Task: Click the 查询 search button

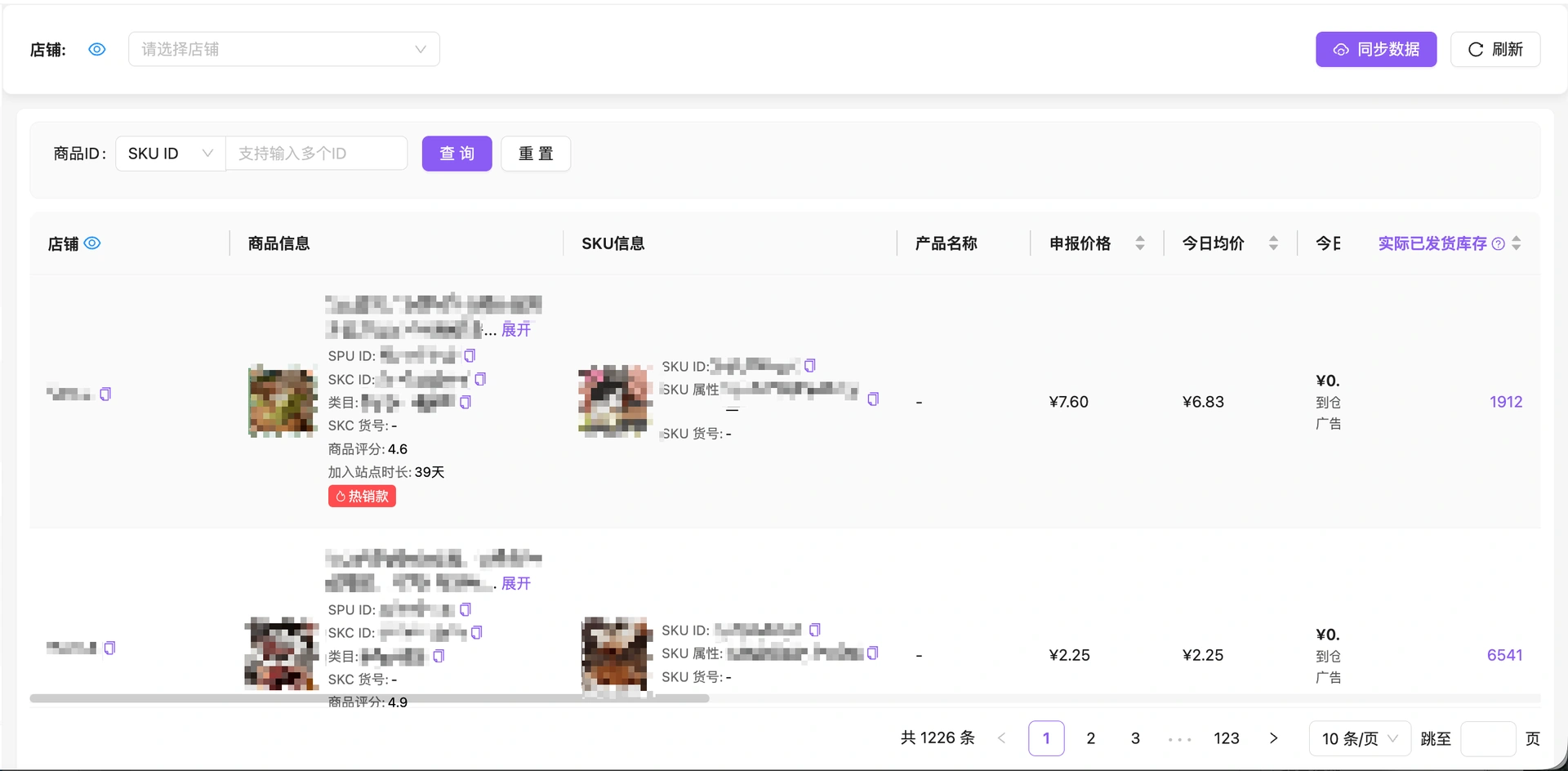Action: (x=457, y=154)
